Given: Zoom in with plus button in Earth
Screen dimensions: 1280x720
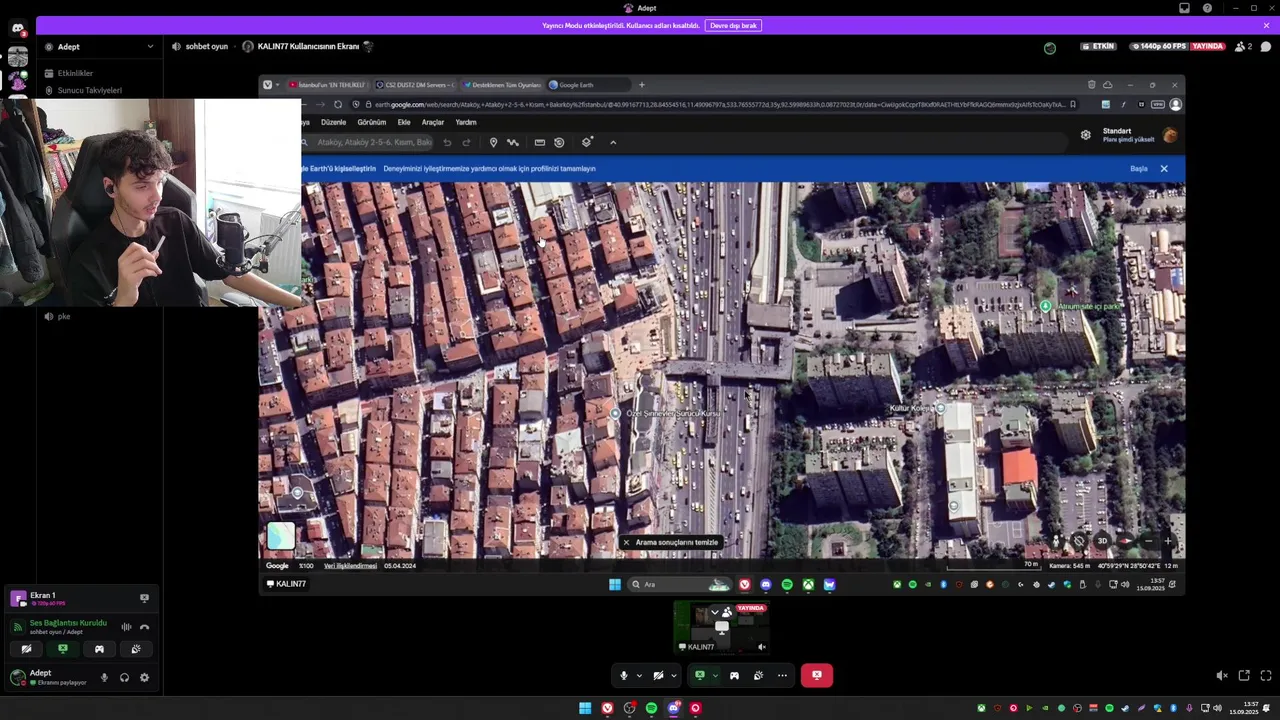Looking at the screenshot, I should (1168, 541).
